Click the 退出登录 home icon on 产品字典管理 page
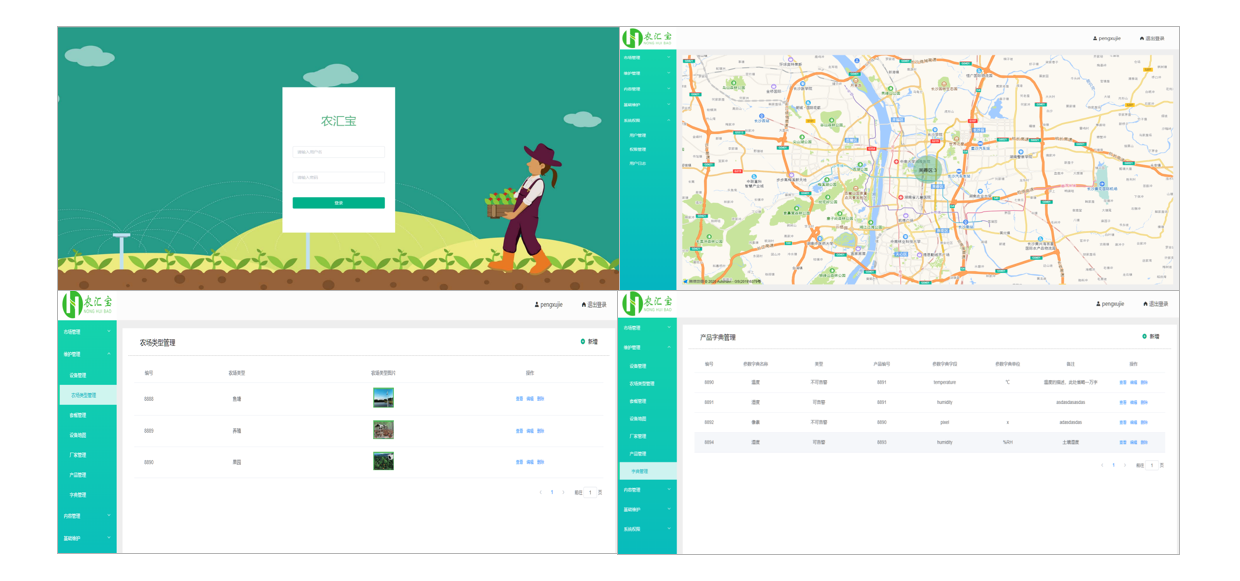 pos(1145,304)
